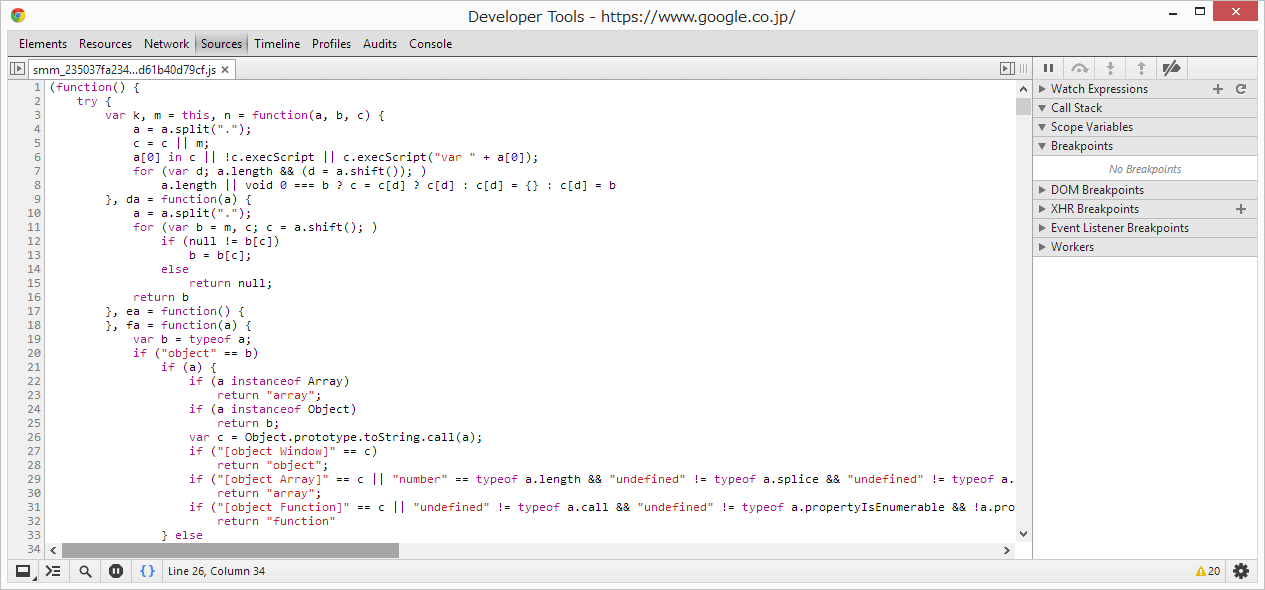Toggle the debugger sidebar visibility

pyautogui.click(x=1007, y=69)
